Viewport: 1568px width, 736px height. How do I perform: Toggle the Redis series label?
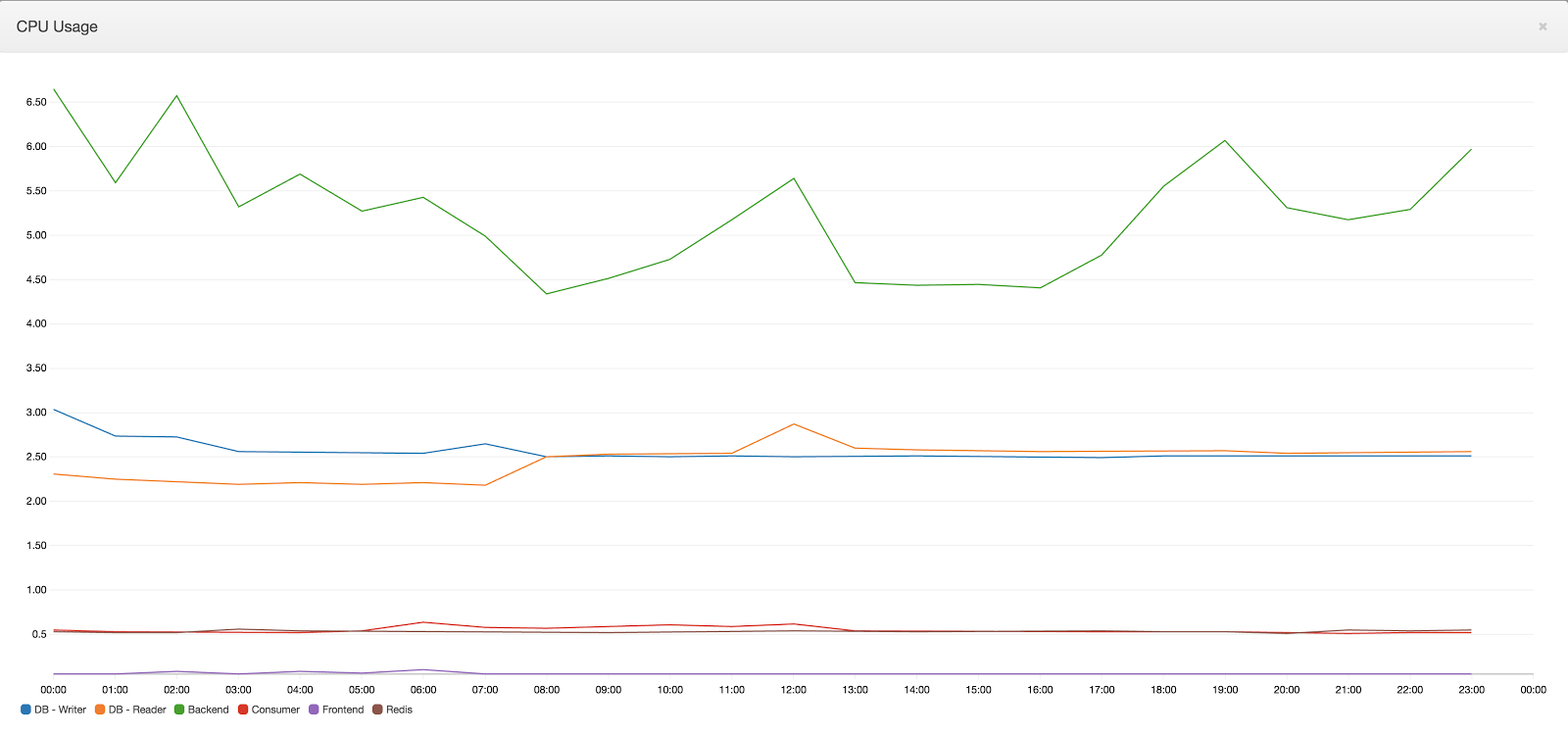(399, 710)
